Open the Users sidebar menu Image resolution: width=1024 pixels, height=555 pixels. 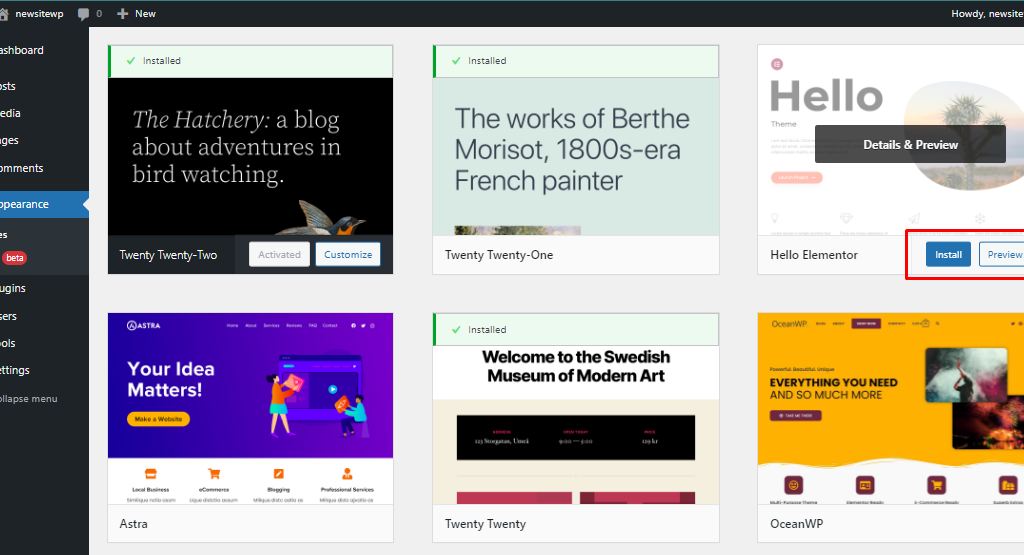coord(8,316)
